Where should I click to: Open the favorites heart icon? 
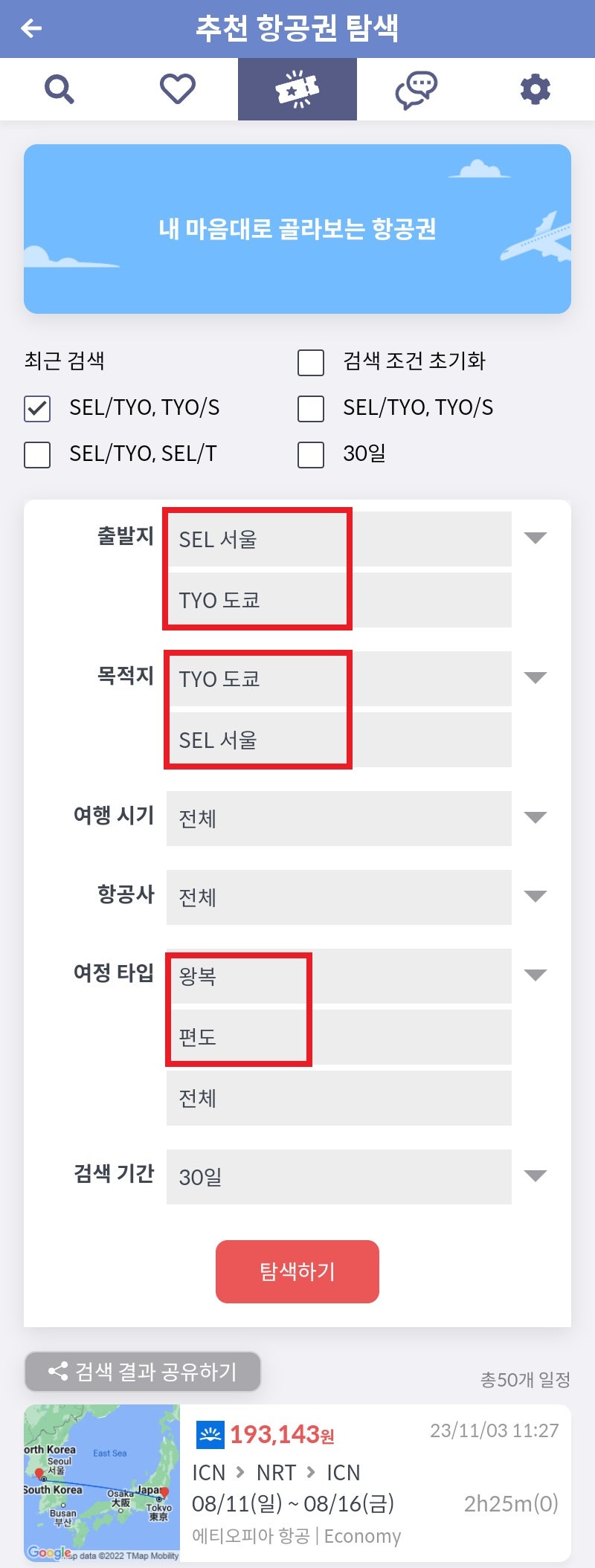coord(178,88)
